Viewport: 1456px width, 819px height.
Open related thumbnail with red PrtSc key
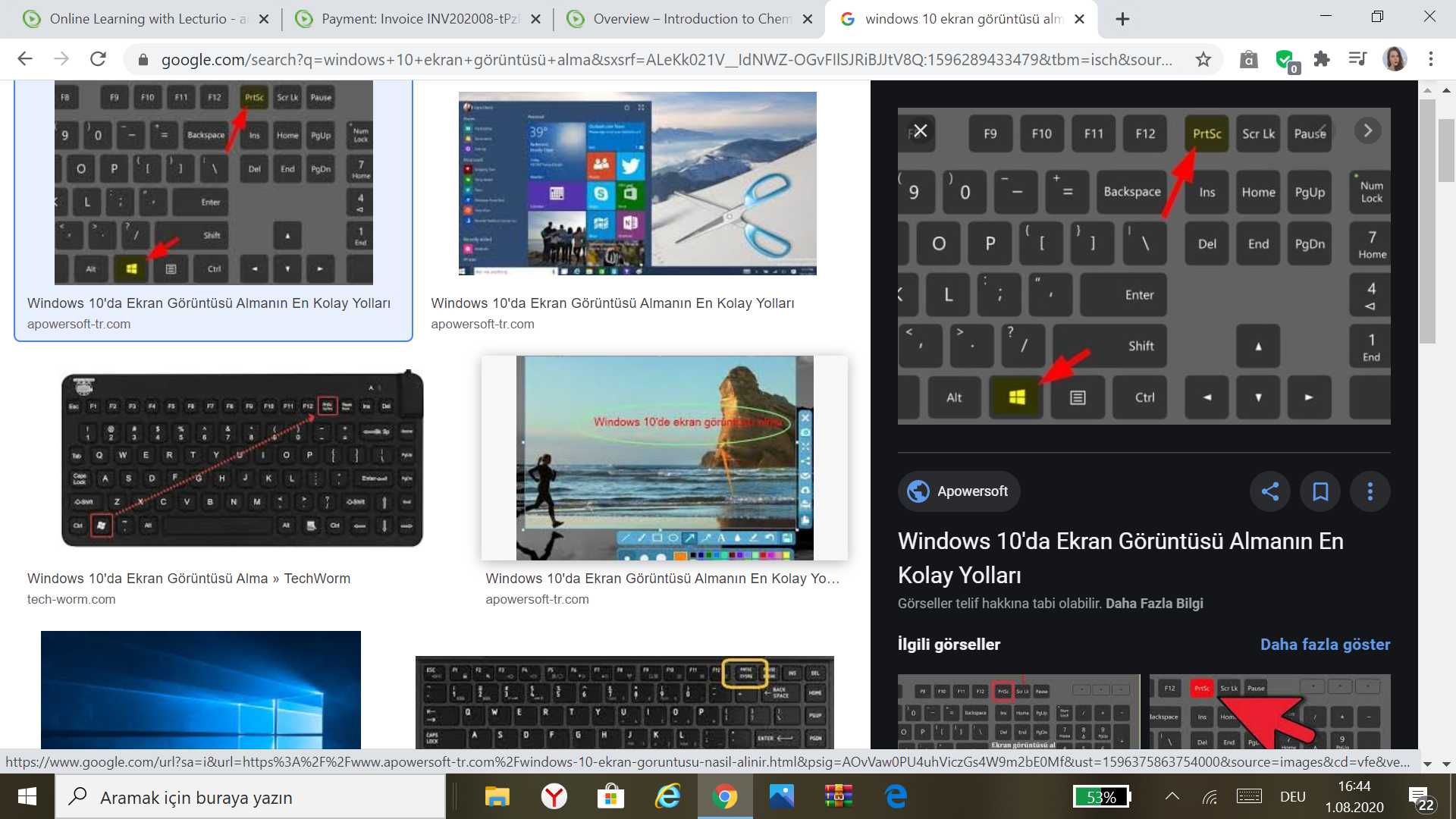(1270, 712)
